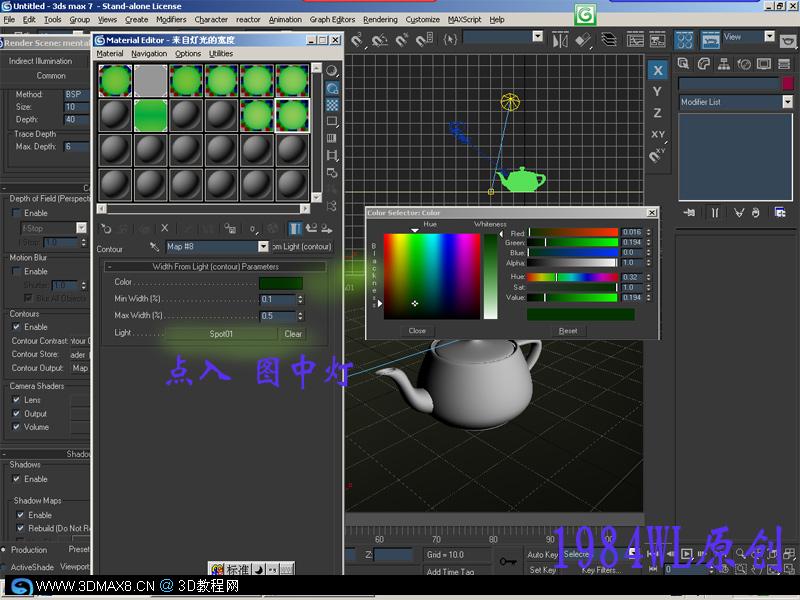Click the Red value spinner arrows

click(649, 232)
